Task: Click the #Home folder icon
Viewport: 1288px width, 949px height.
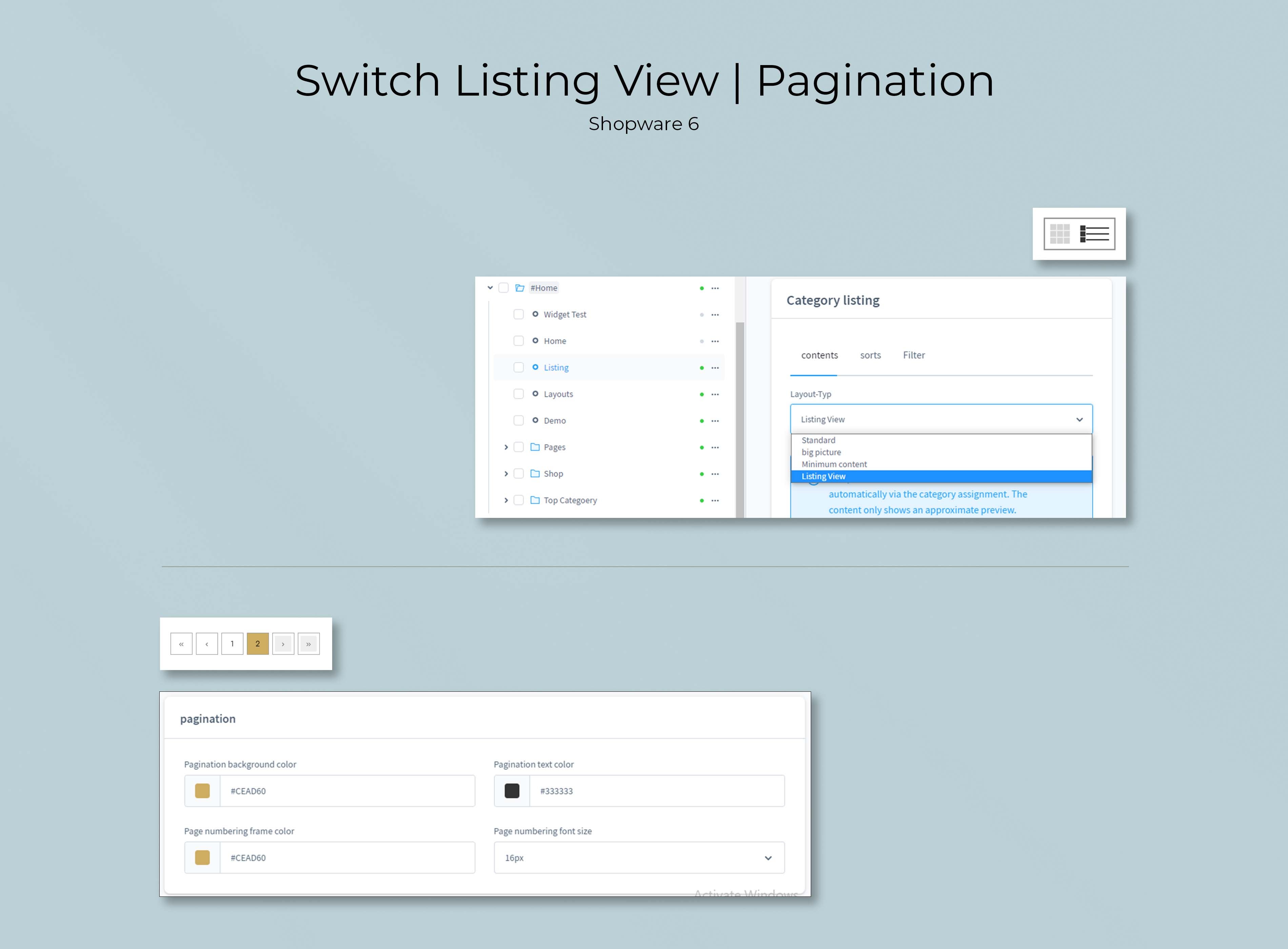Action: (x=519, y=288)
